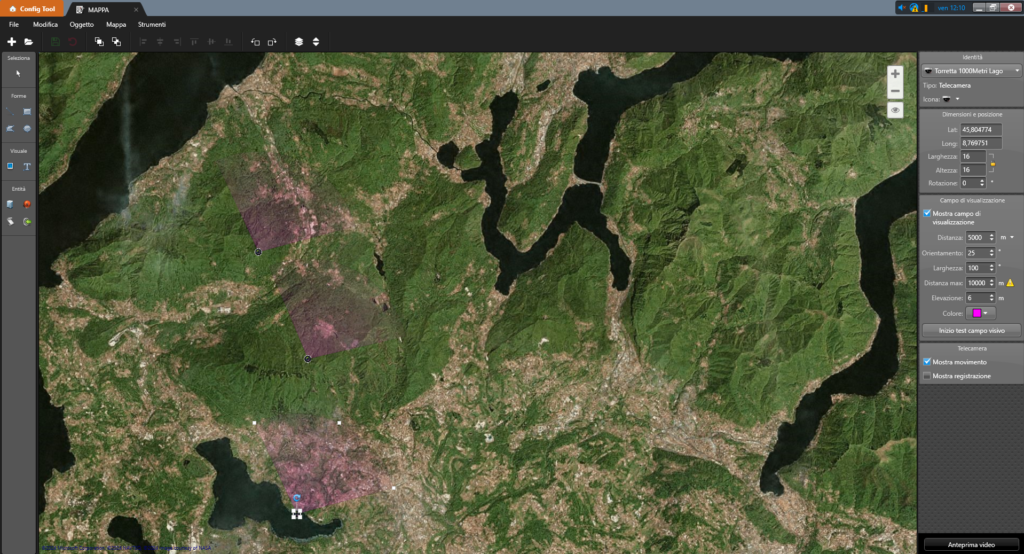The width and height of the screenshot is (1024, 554).
Task: Click the Orientamento value spinner
Action: coord(991,253)
